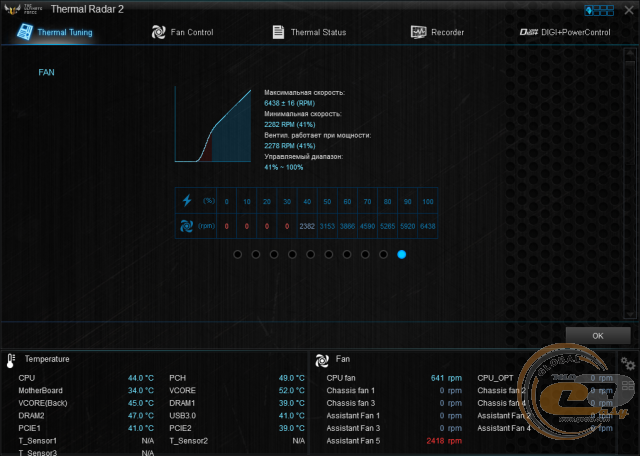This screenshot has width=640, height=456.
Task: Select the ninth page indicator dot
Action: pos(383,254)
